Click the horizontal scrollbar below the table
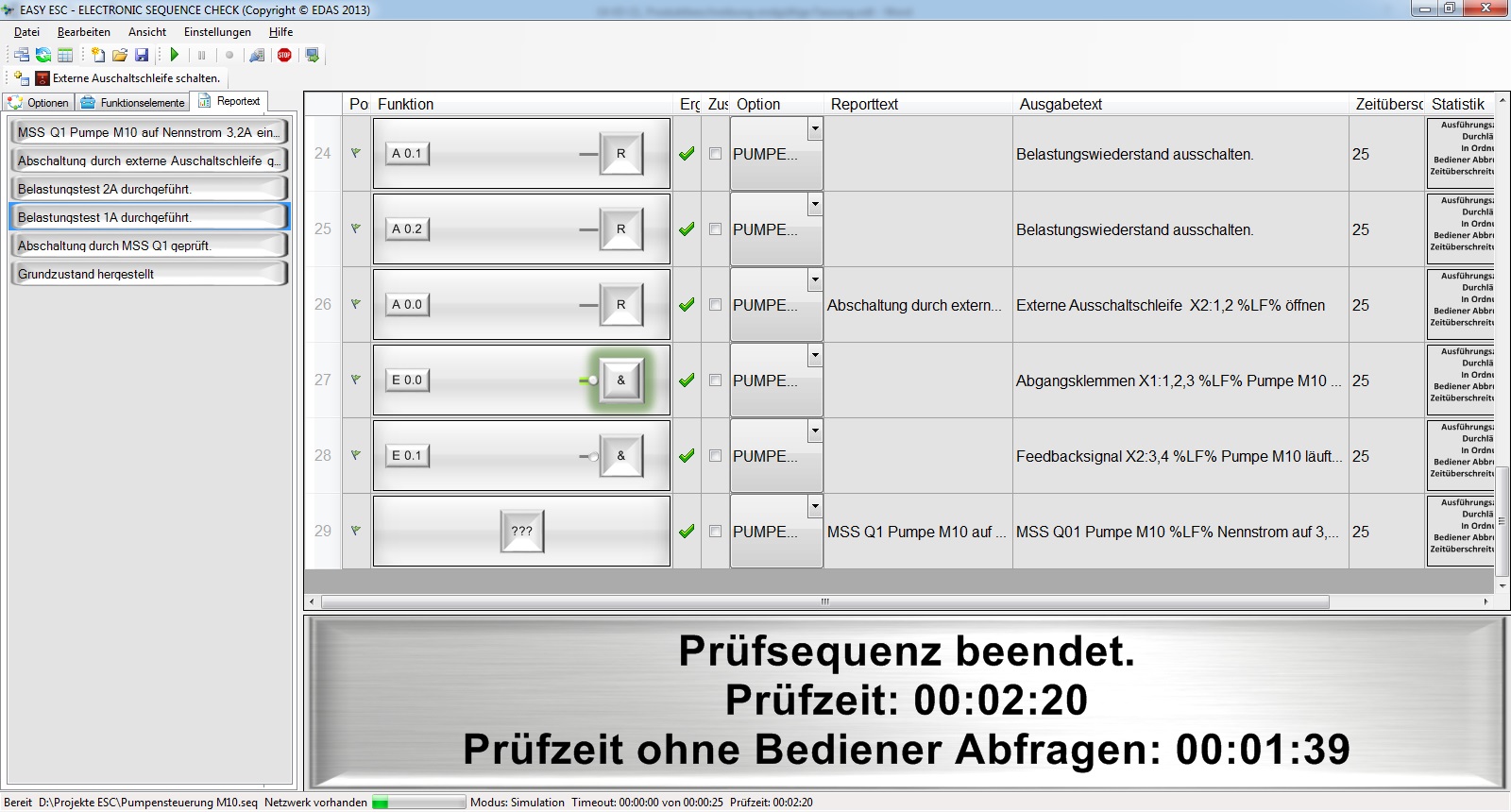Screen dimensions: 1511x812 [824, 601]
